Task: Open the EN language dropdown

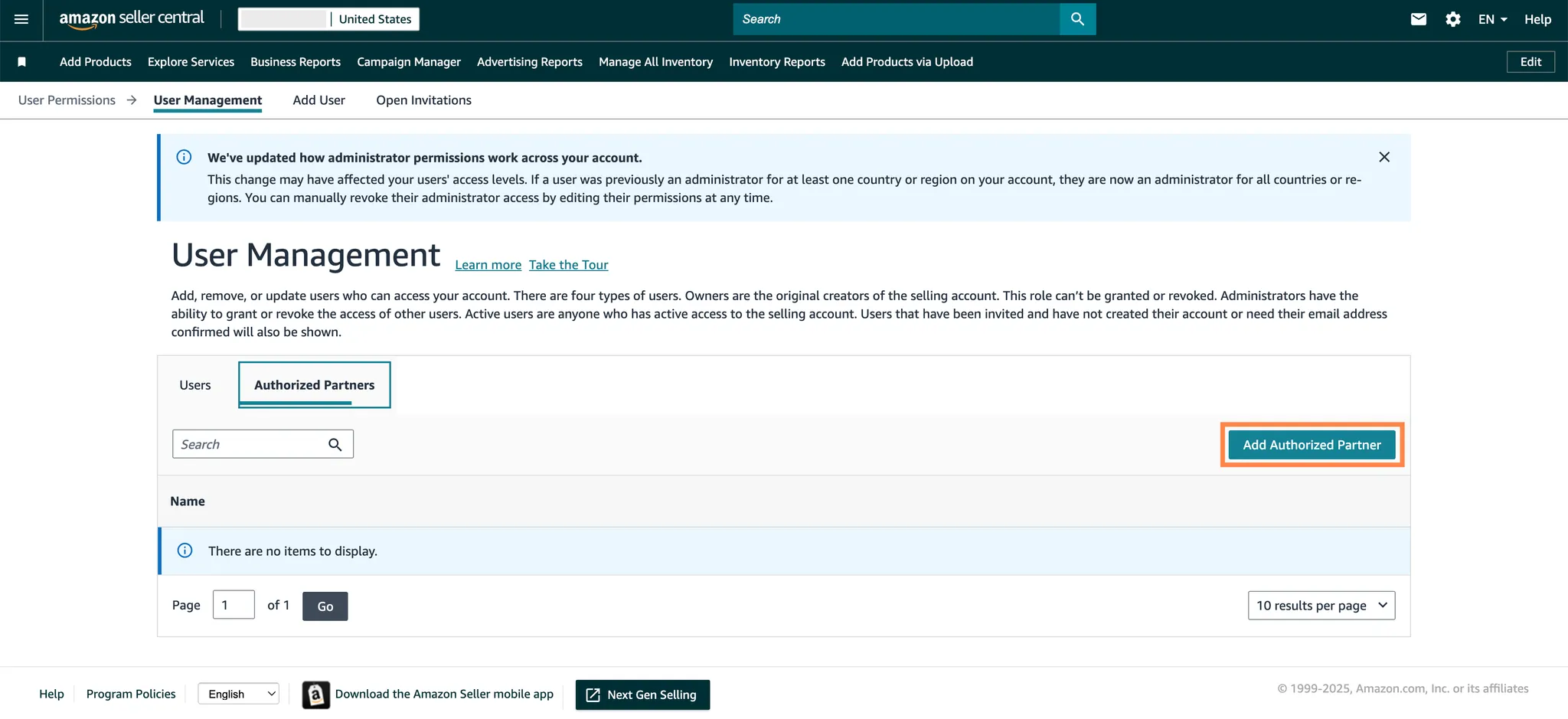Action: tap(1492, 19)
